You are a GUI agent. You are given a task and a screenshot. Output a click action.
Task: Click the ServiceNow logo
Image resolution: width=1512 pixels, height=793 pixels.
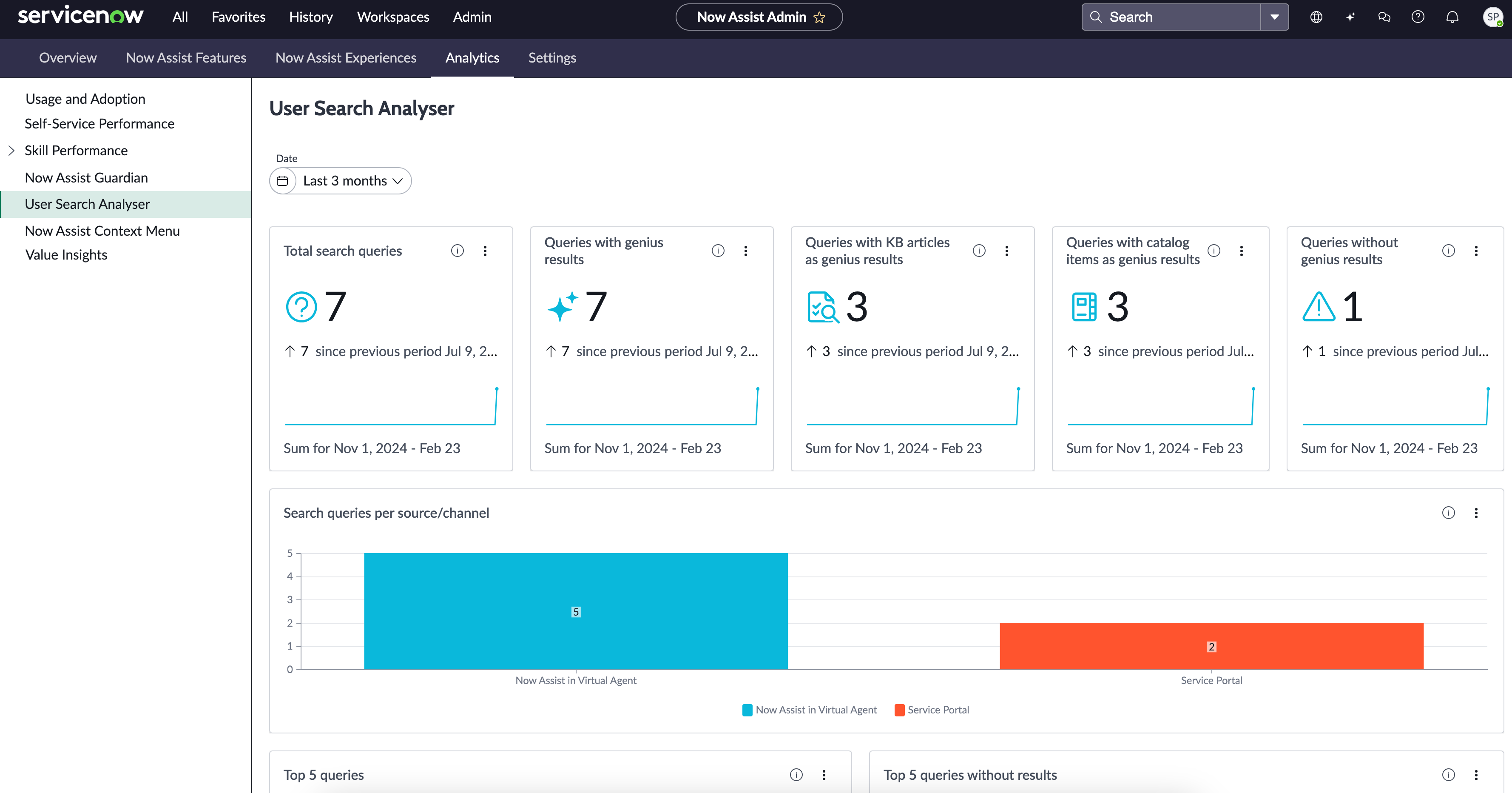pyautogui.click(x=80, y=16)
